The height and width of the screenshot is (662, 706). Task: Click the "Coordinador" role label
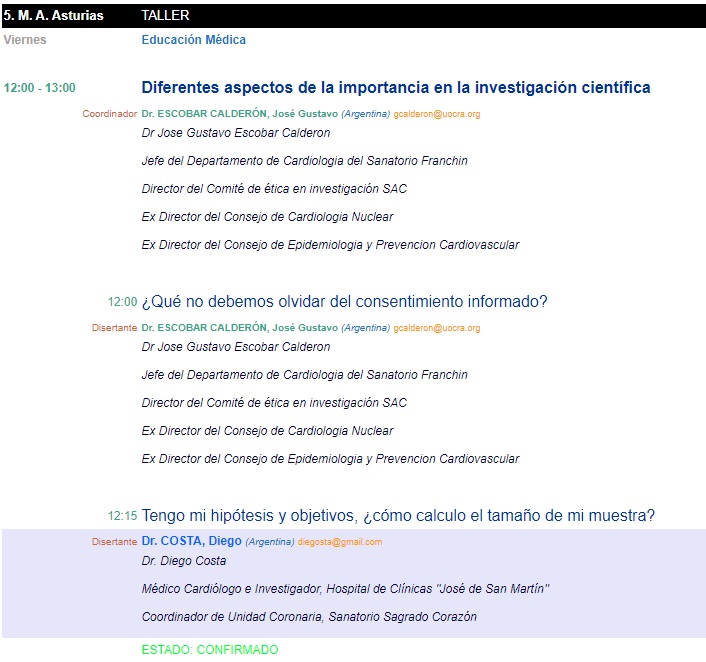click(x=109, y=113)
